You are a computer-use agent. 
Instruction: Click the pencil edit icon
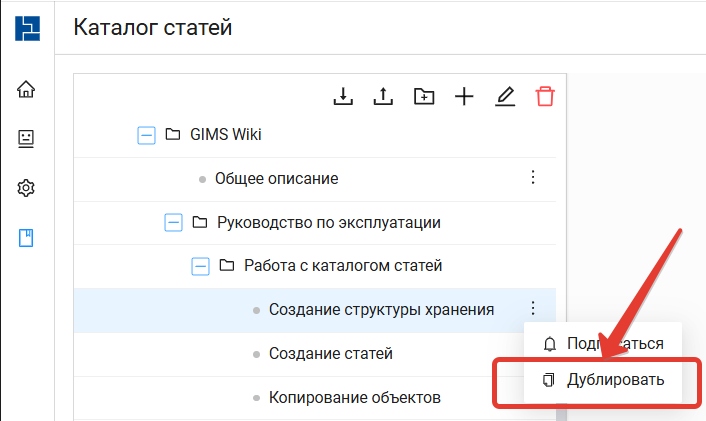click(x=505, y=96)
